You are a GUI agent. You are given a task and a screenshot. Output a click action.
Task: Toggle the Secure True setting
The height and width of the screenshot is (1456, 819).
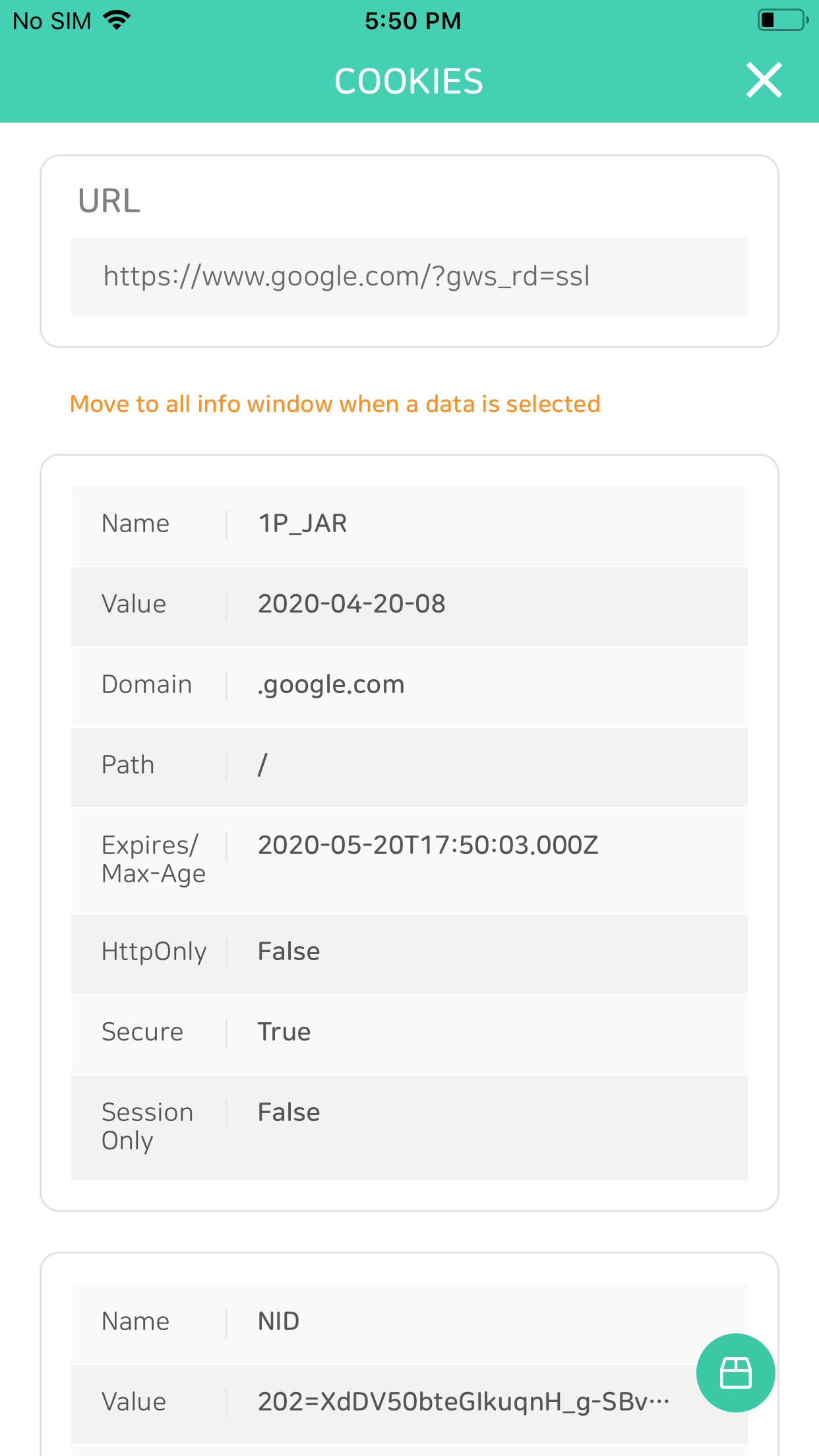[409, 1032]
